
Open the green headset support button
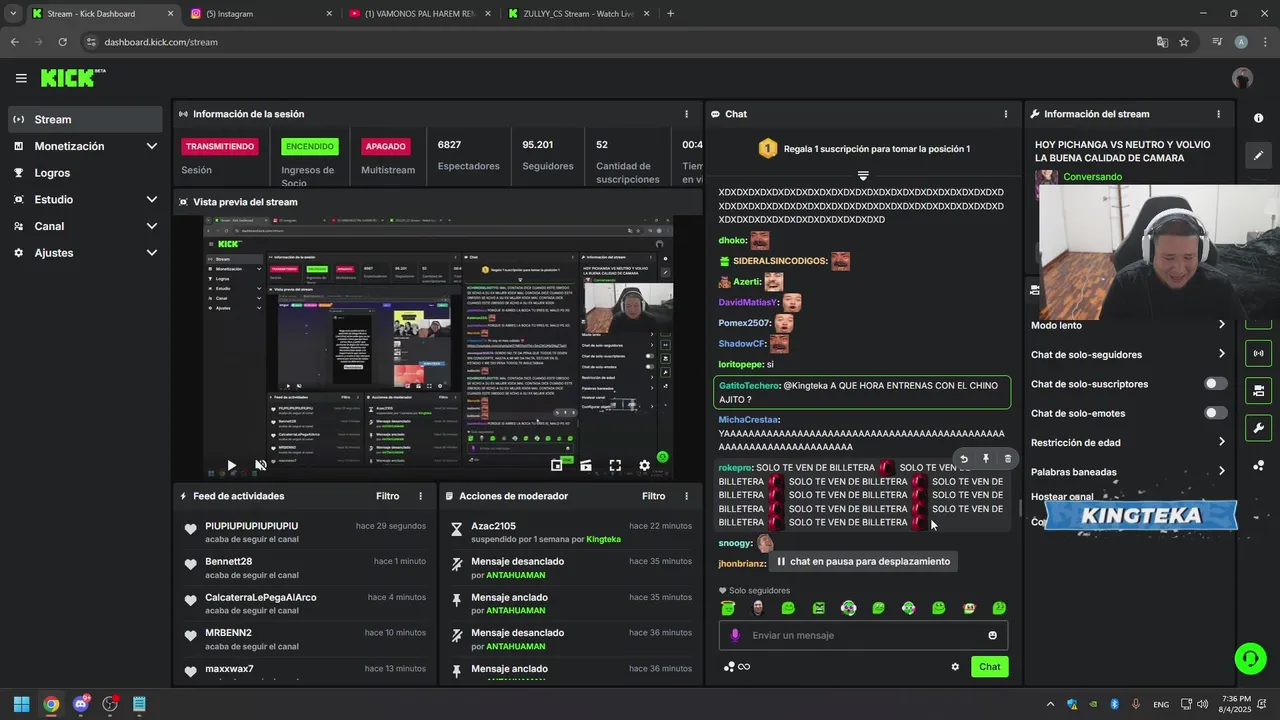(1250, 657)
